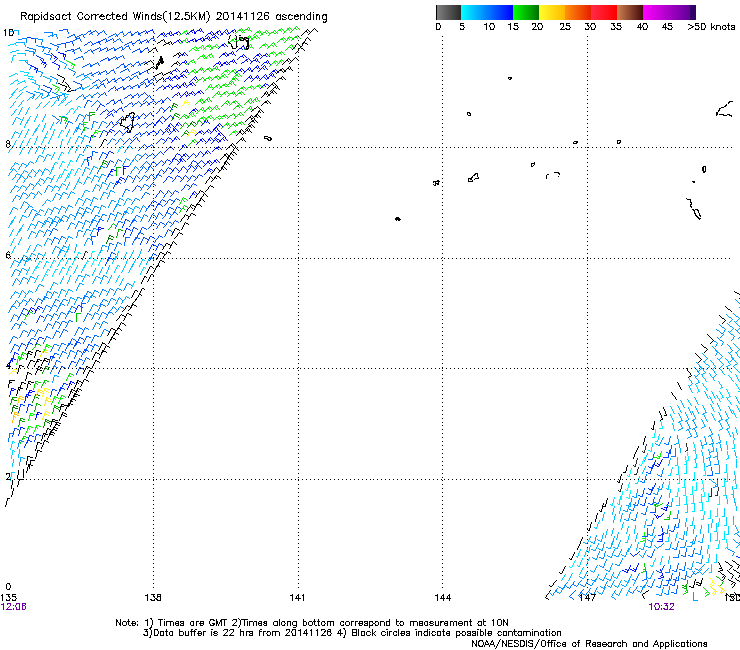Screen dimensions: 740x650
Task: Click the '>50 knots' legend label
Action: [x=711, y=27]
